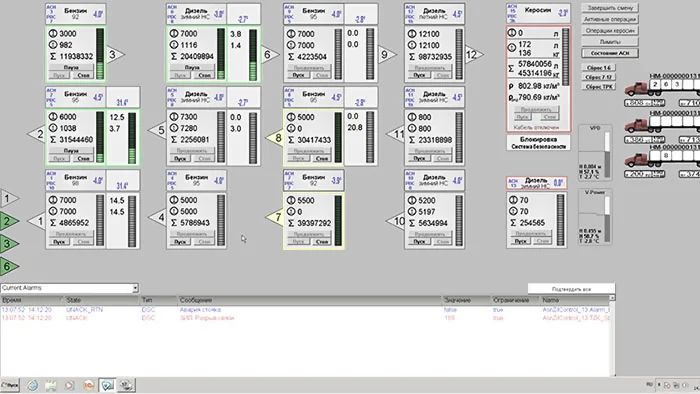Click the Завершить смену button
700x394 pixels.
click(x=610, y=8)
